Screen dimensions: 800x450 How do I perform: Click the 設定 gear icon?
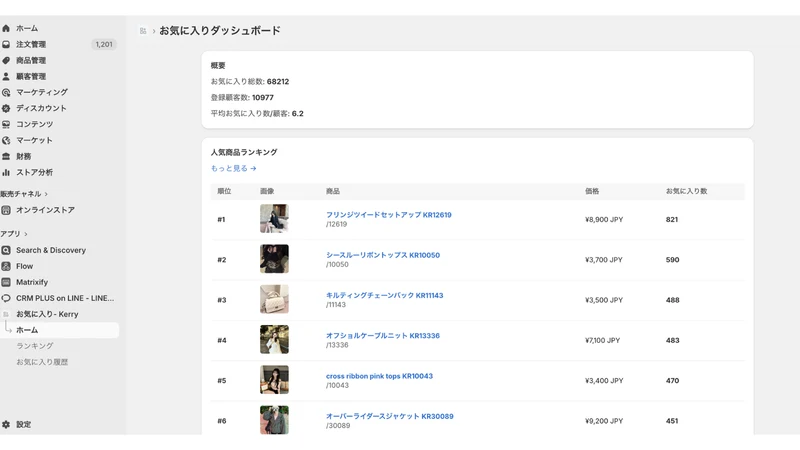(6, 424)
